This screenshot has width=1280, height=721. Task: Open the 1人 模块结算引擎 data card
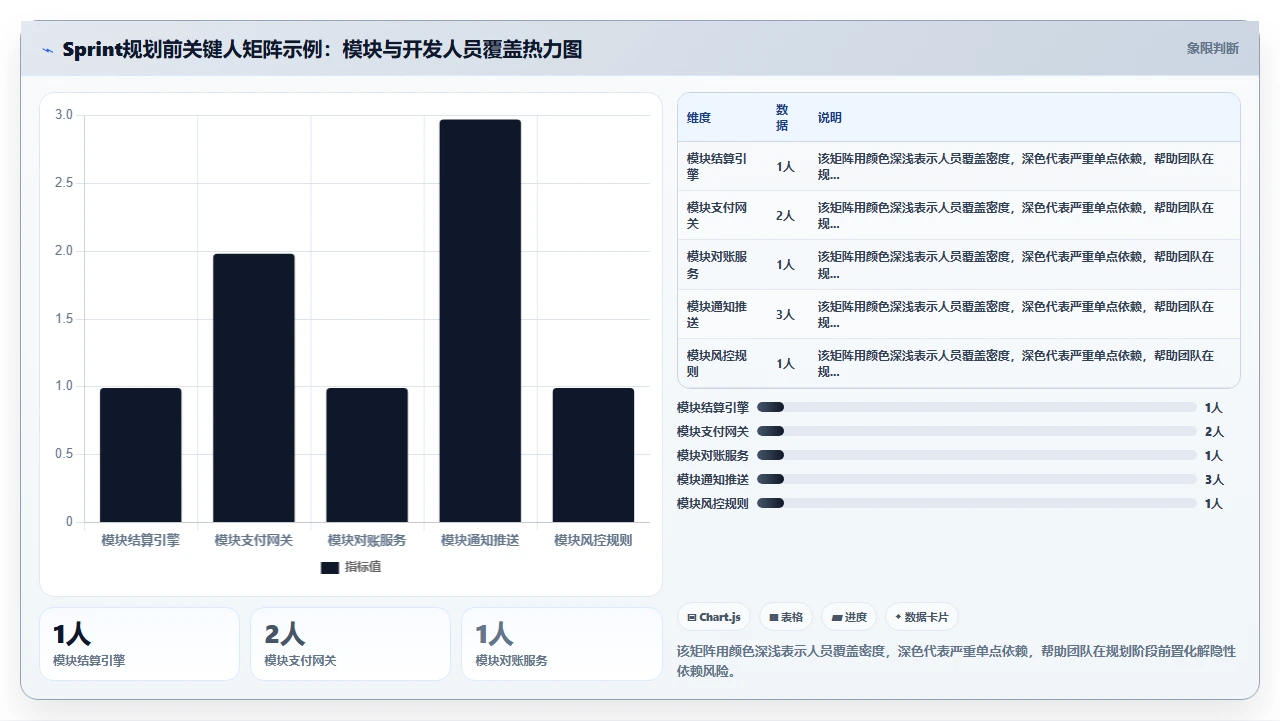pyautogui.click(x=140, y=644)
